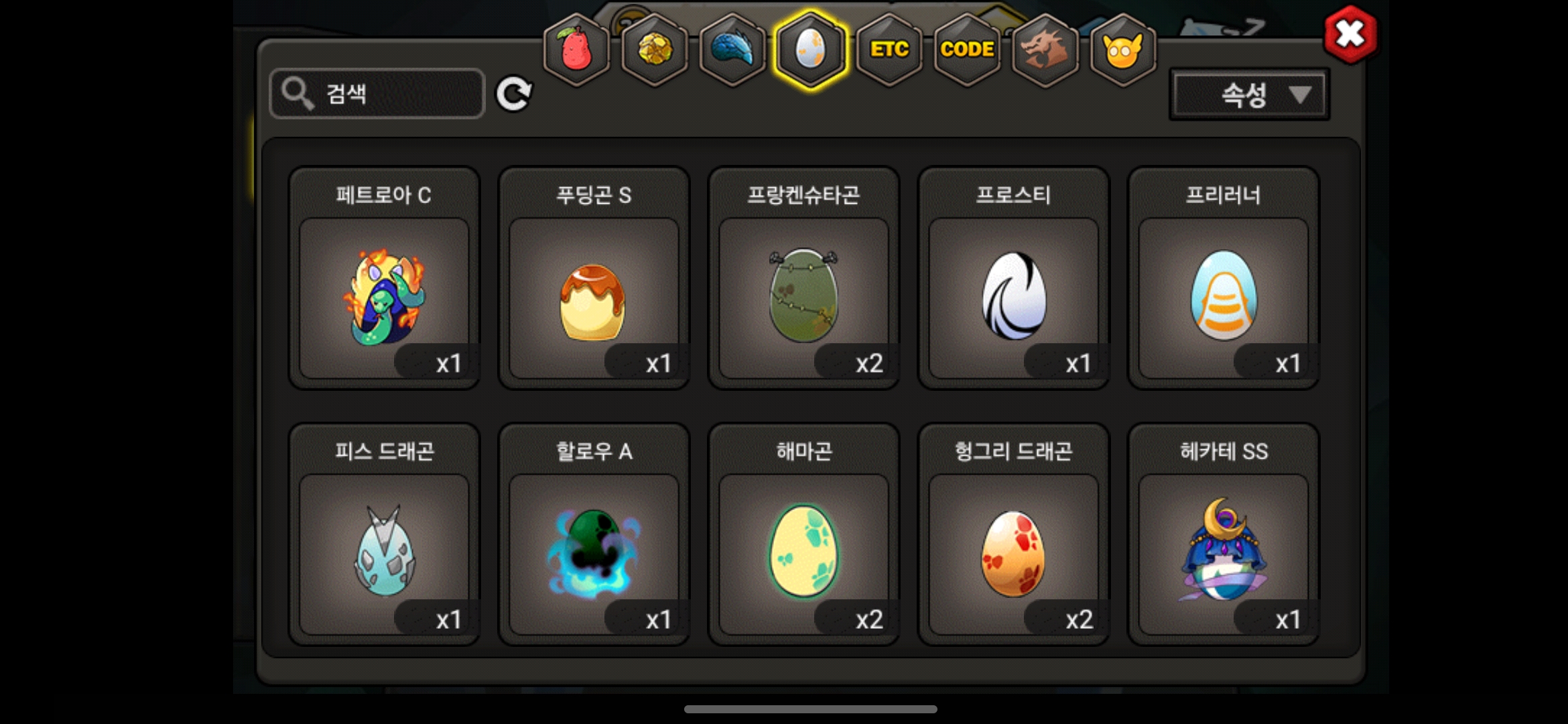Click the 검색 search input field
Screen dimensions: 1568x724
377,94
